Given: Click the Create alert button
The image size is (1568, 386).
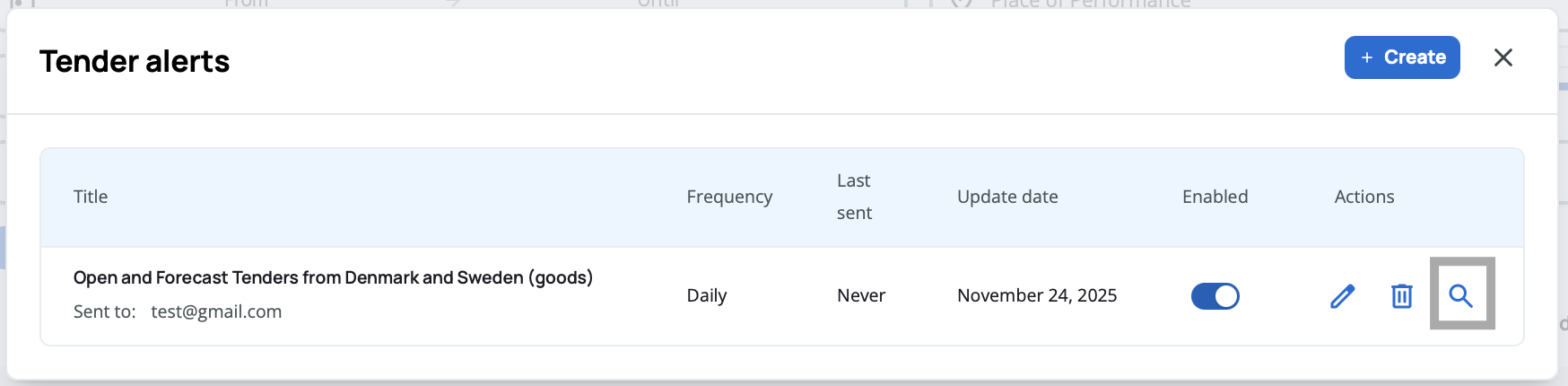Looking at the screenshot, I should click(1401, 57).
